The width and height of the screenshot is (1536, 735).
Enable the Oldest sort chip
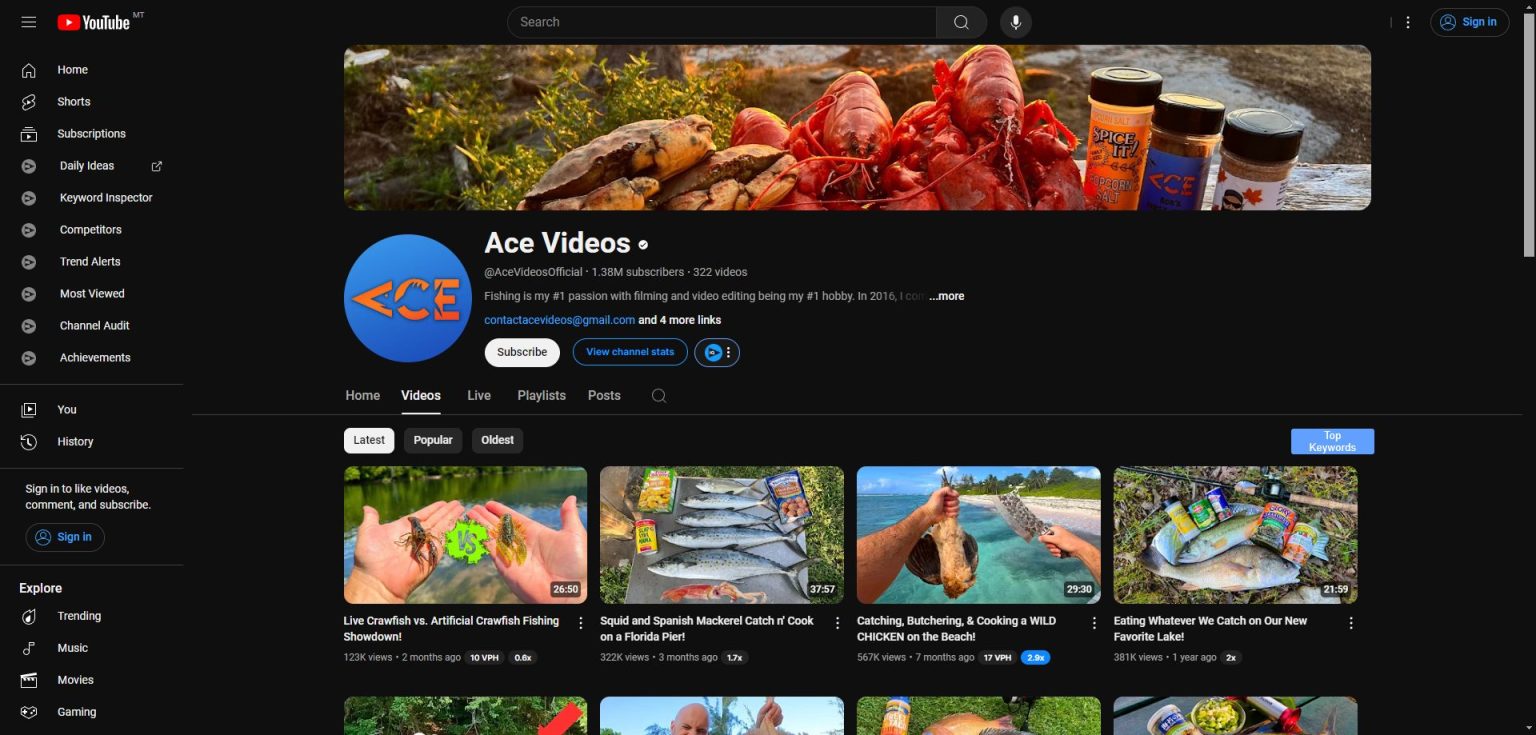point(497,440)
